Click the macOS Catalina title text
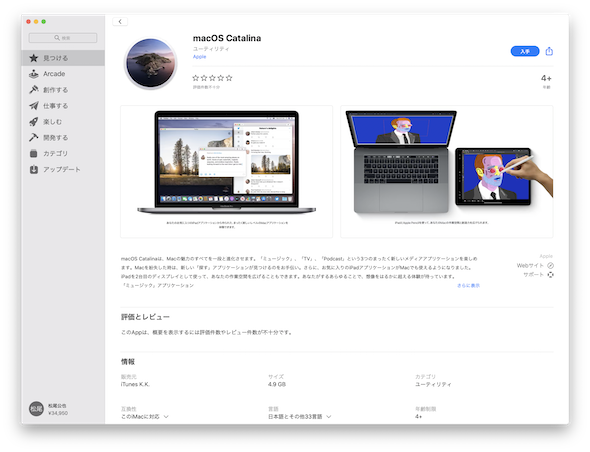Viewport: 590px width, 452px height. 227,38
